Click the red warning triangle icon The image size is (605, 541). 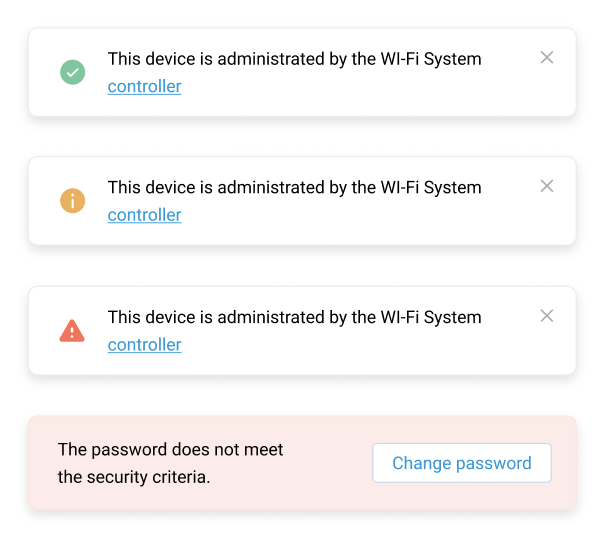click(x=72, y=331)
